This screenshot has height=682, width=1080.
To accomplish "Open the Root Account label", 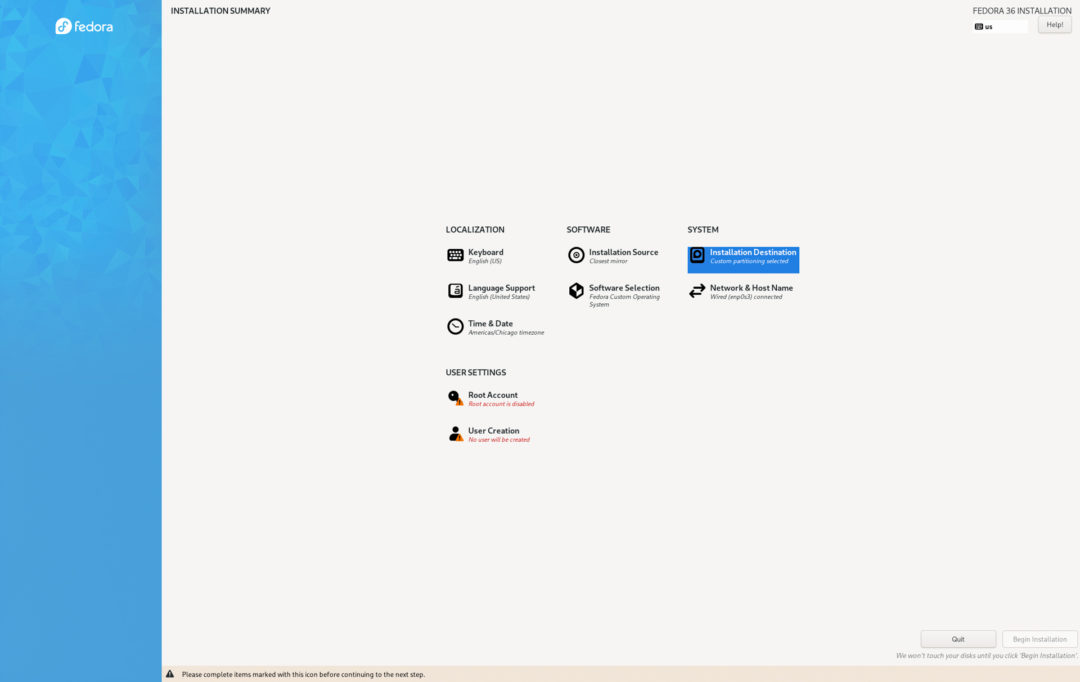I will (492, 395).
